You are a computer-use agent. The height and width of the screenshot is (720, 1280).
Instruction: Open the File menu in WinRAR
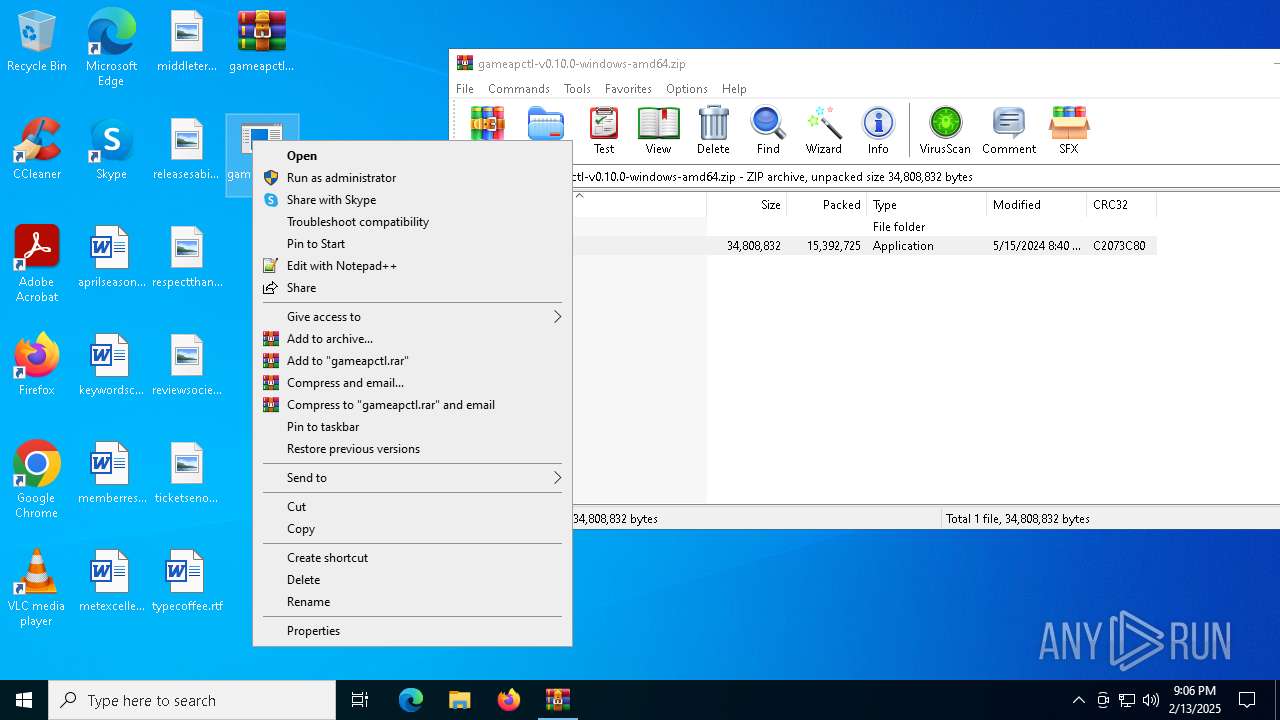pyautogui.click(x=465, y=89)
